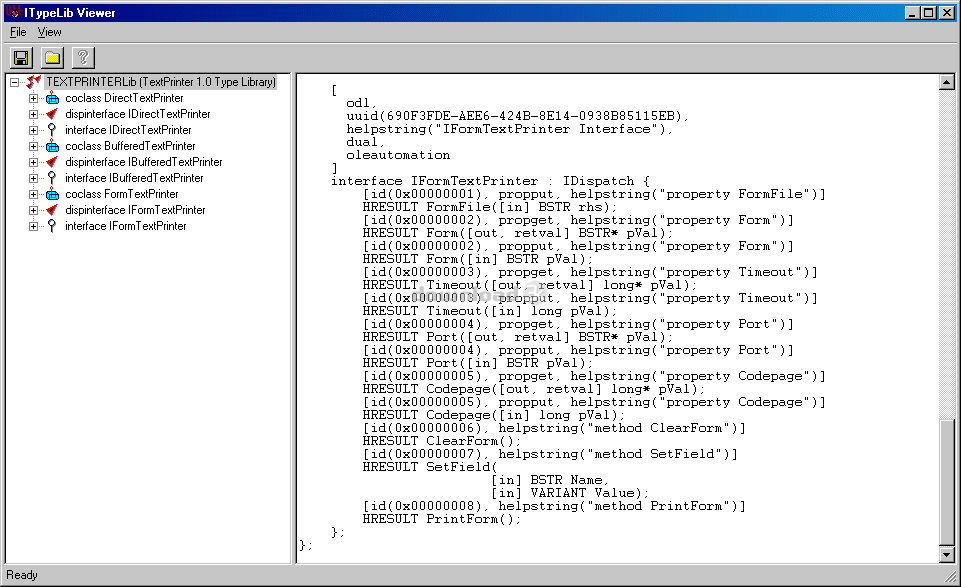This screenshot has width=961, height=587.
Task: Click the code pane scroll up arrow
Action: [x=946, y=82]
